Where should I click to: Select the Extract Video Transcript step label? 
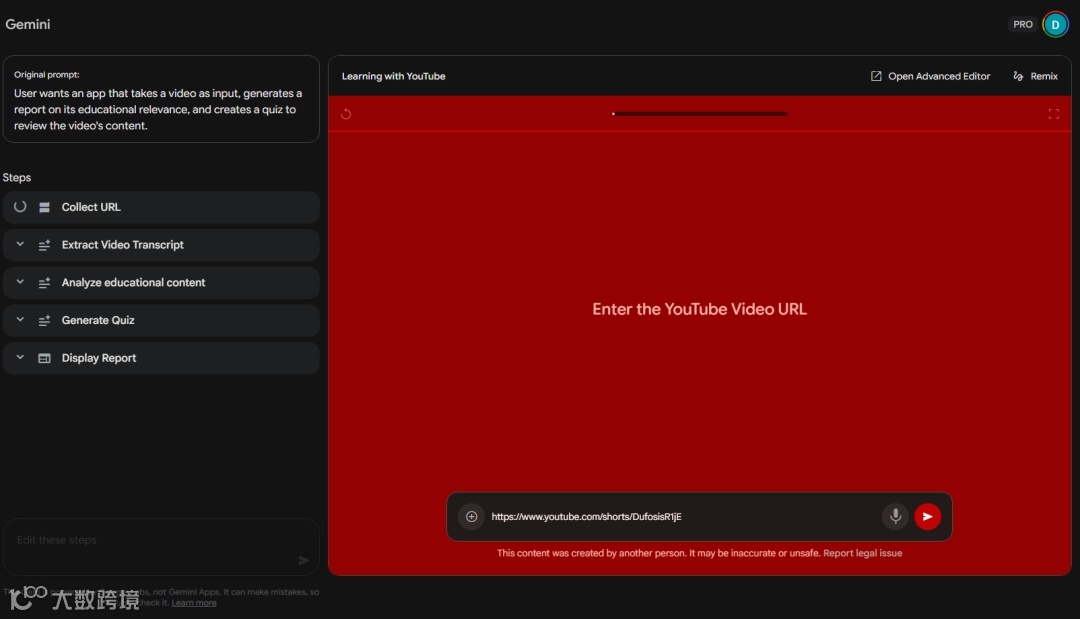pos(123,245)
